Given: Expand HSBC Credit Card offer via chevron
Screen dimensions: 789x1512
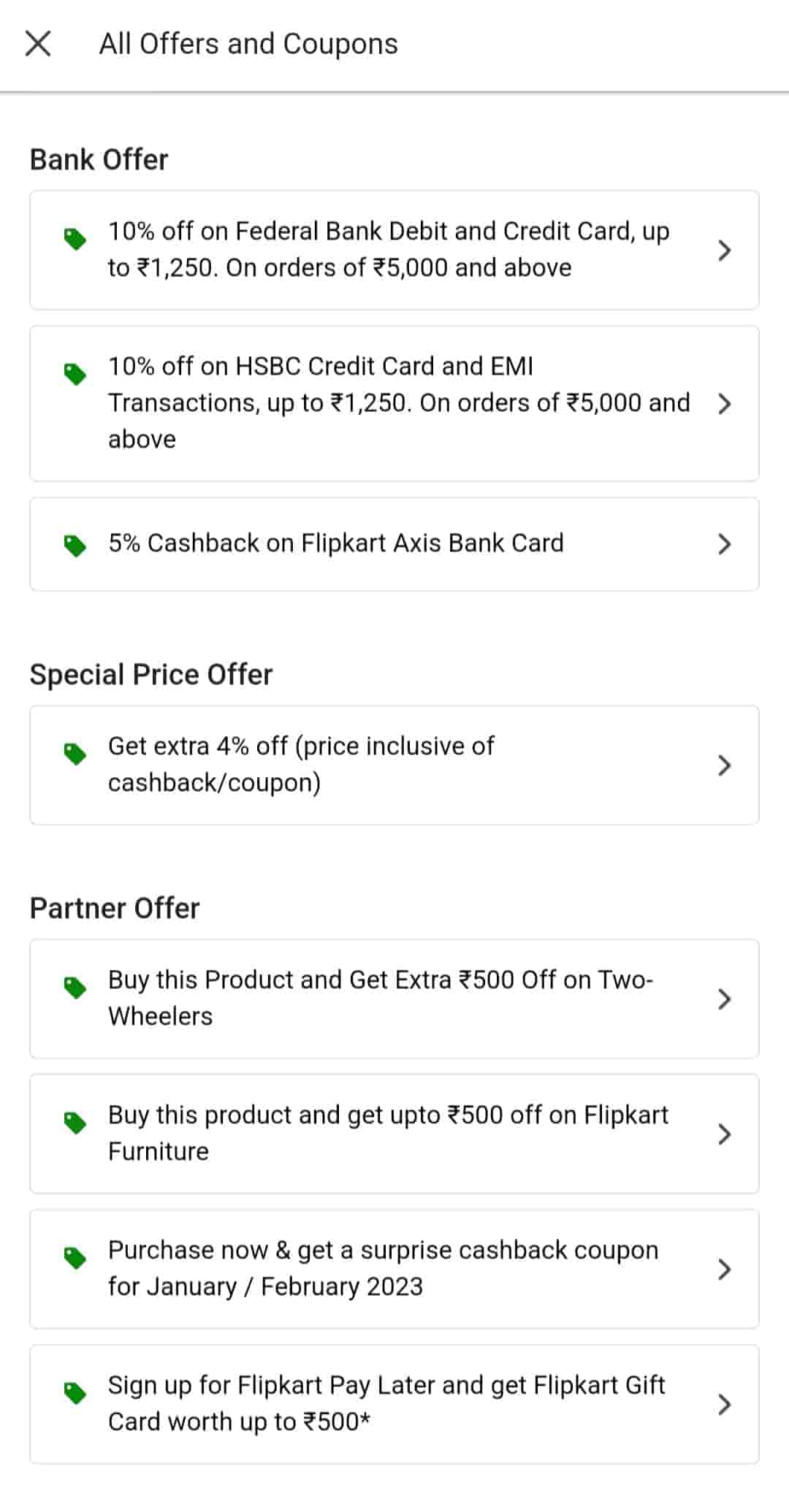Looking at the screenshot, I should [x=724, y=403].
